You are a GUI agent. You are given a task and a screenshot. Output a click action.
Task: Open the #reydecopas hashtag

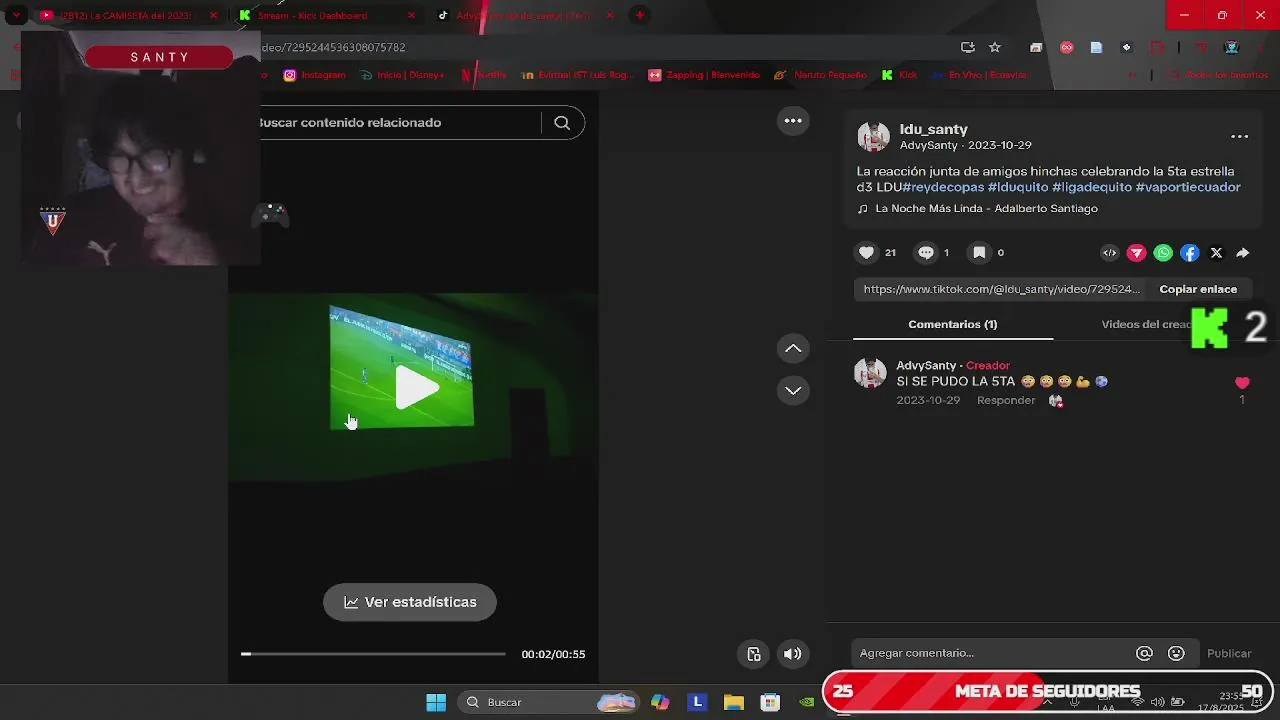943,187
